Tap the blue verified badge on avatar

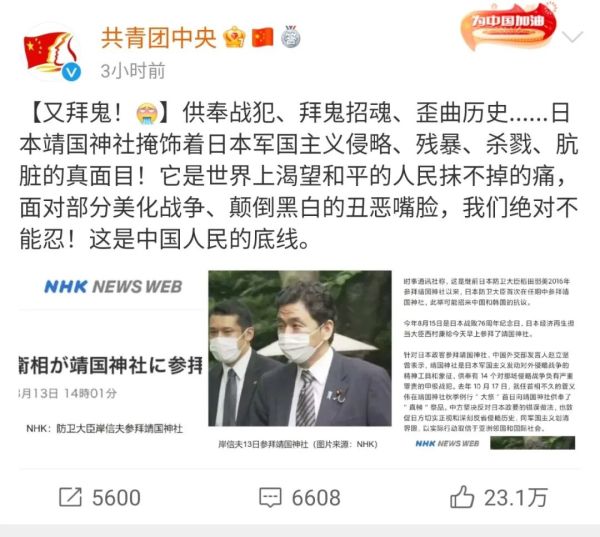pos(72,72)
